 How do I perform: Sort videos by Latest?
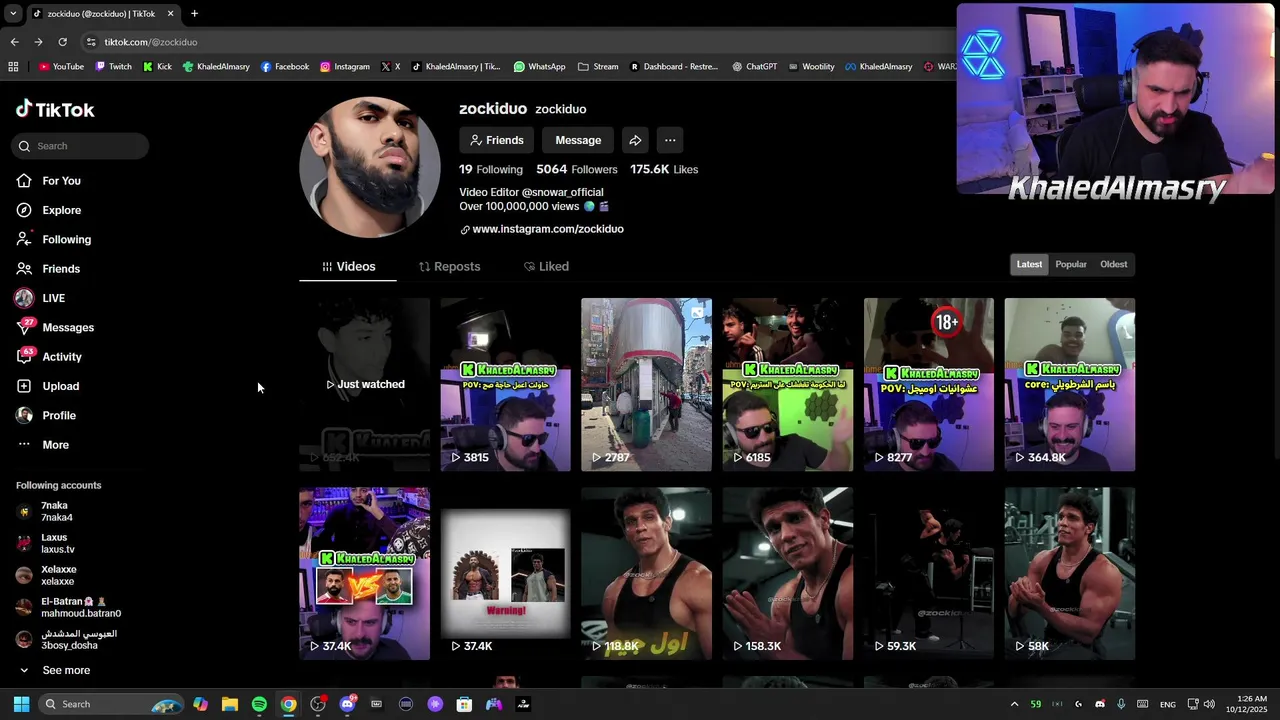pyautogui.click(x=1029, y=264)
